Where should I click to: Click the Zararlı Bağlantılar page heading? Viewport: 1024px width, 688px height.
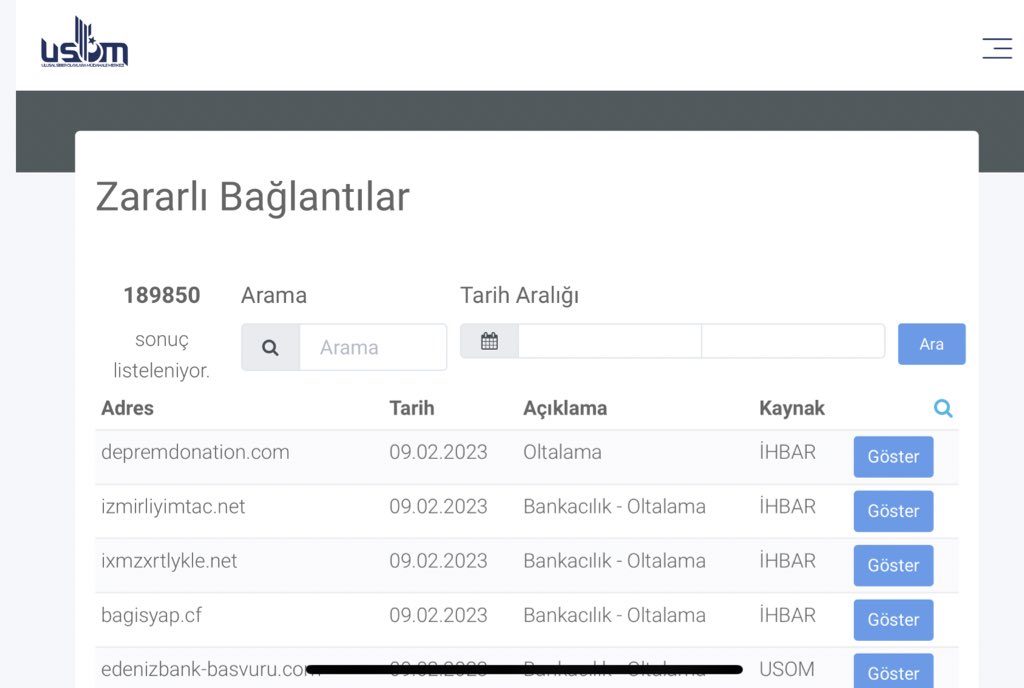click(253, 197)
